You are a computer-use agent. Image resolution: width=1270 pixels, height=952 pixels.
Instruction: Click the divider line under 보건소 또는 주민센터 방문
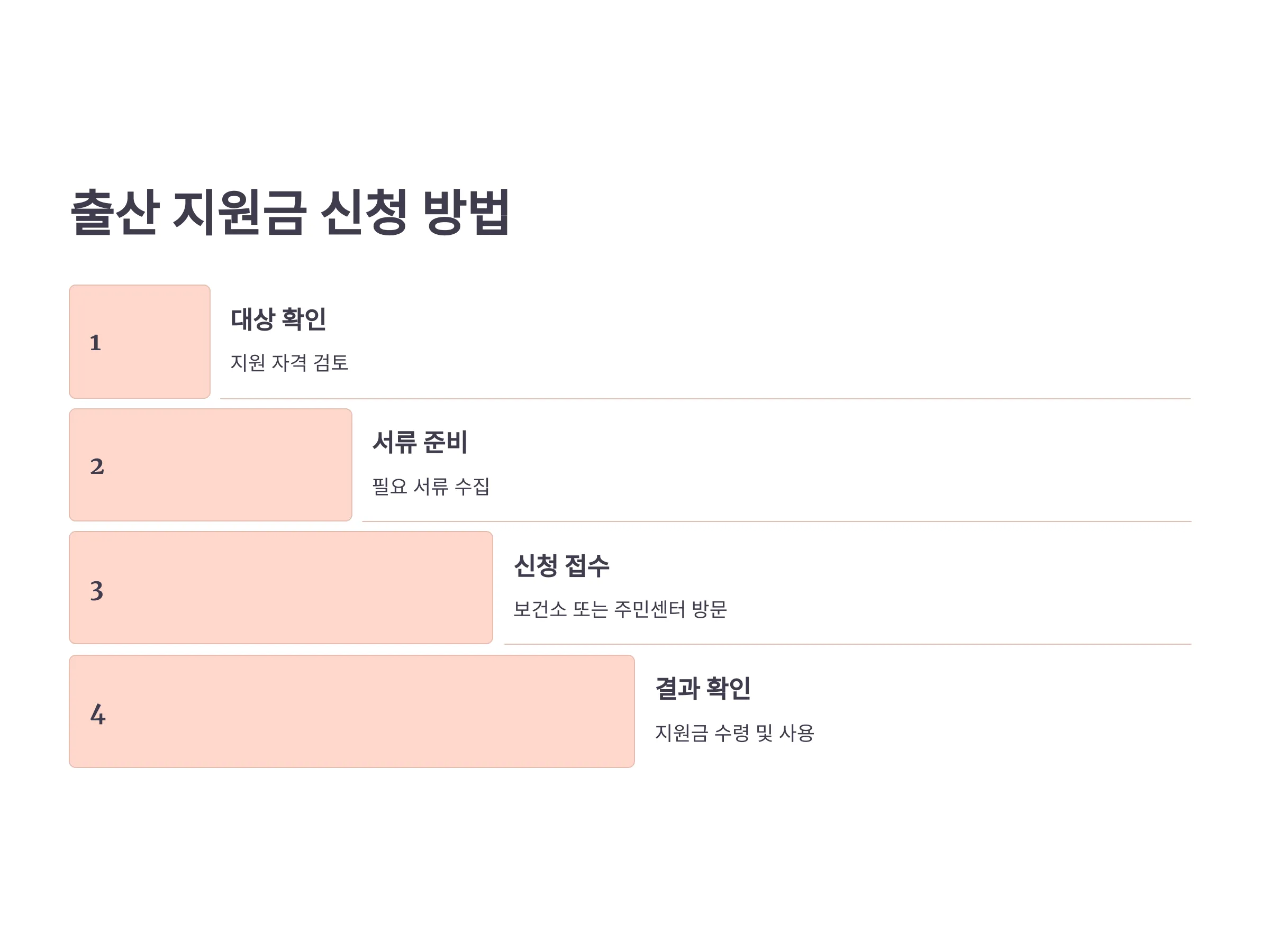click(848, 644)
